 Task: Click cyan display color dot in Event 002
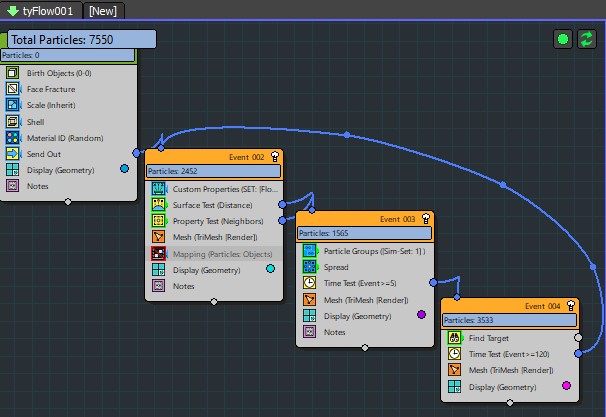pyautogui.click(x=271, y=269)
